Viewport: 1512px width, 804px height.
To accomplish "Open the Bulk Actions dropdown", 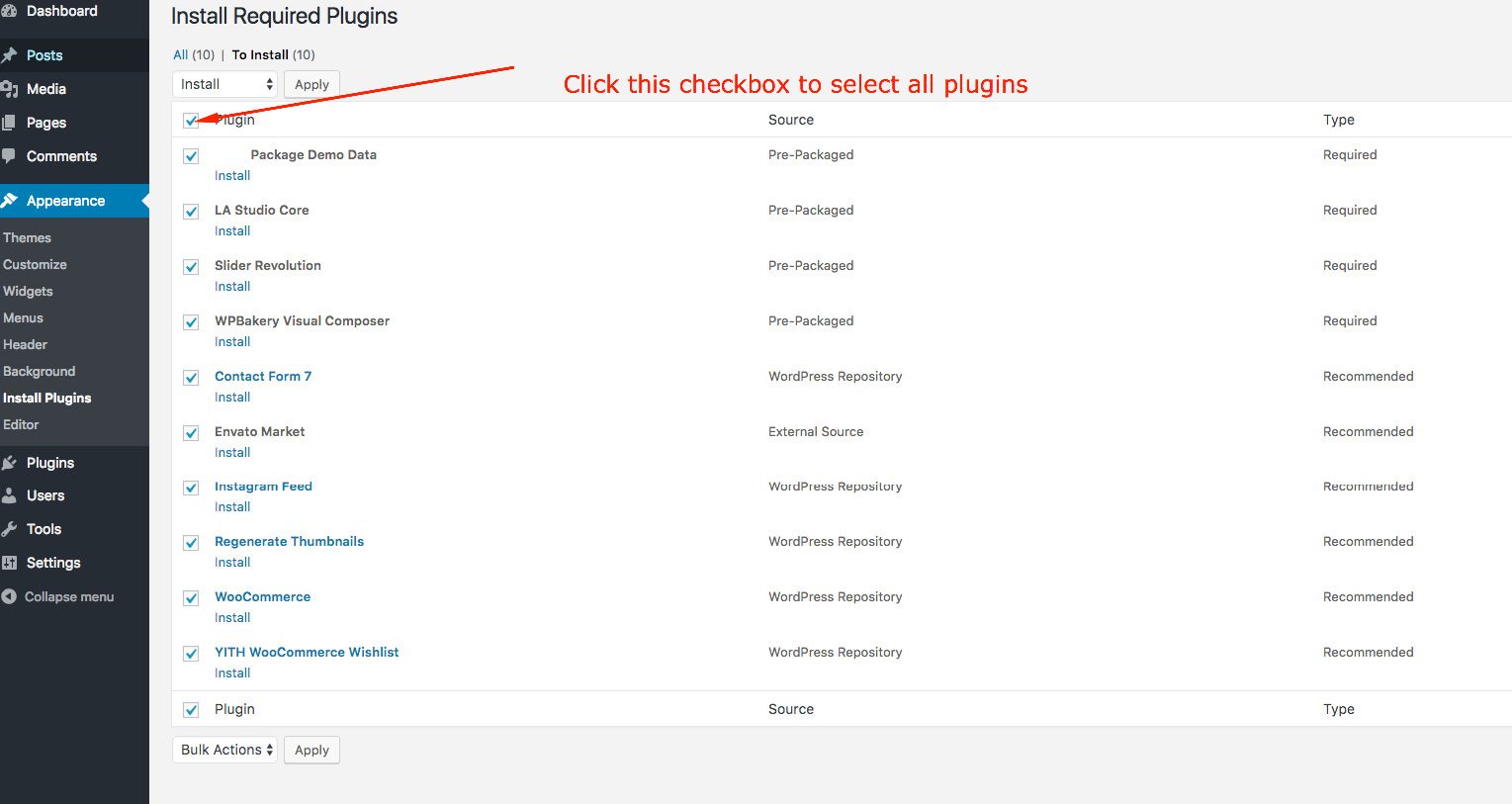I will [x=224, y=750].
